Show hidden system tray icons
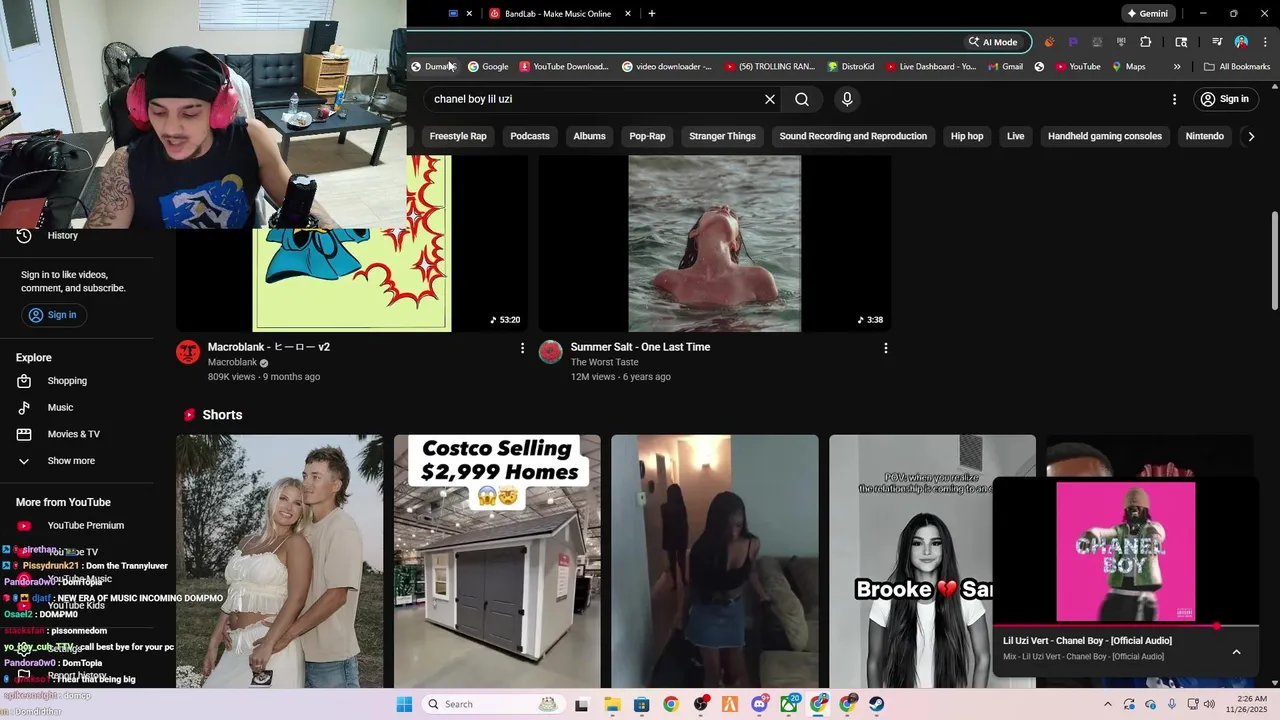1280x720 pixels. point(1107,704)
